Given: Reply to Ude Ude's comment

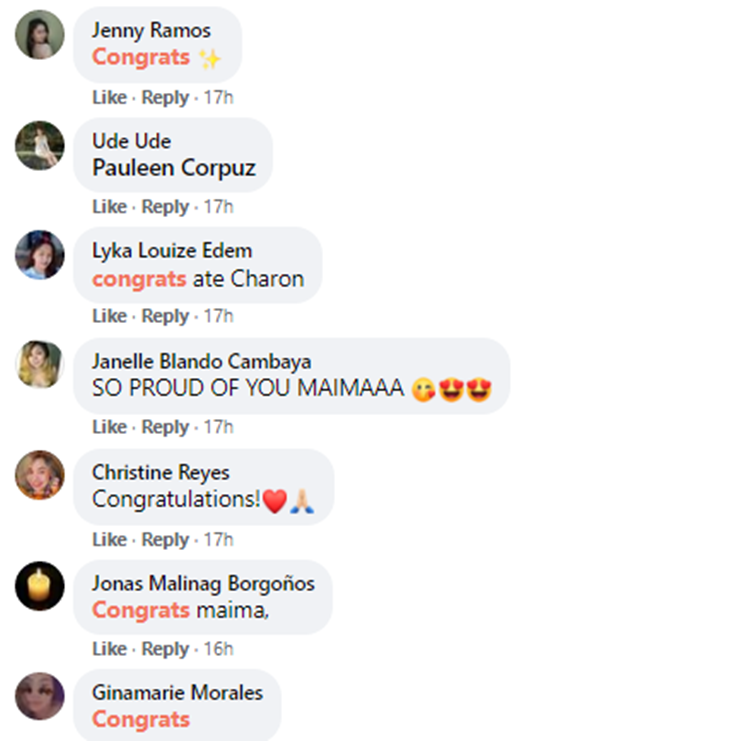Looking at the screenshot, I should (165, 207).
